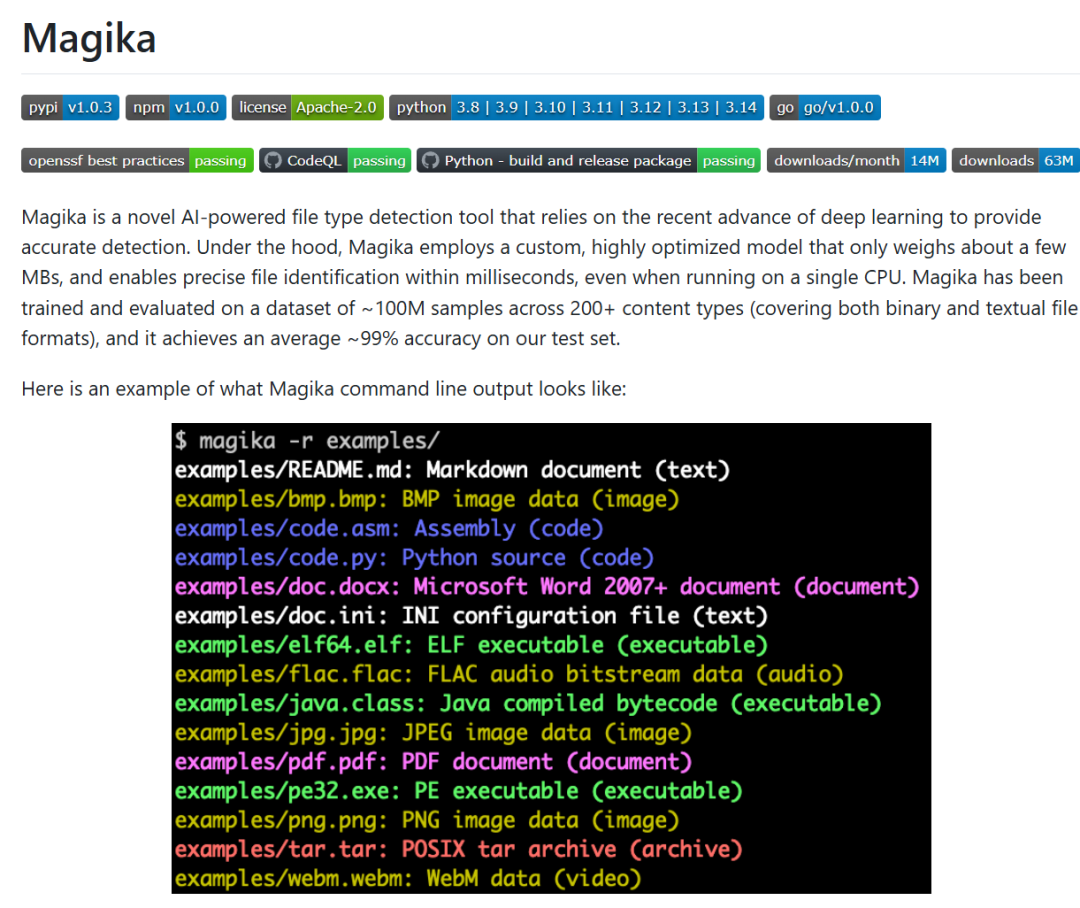Click the go/v1.0.0 badge
Screen dimensions: 1080x908
click(x=825, y=107)
